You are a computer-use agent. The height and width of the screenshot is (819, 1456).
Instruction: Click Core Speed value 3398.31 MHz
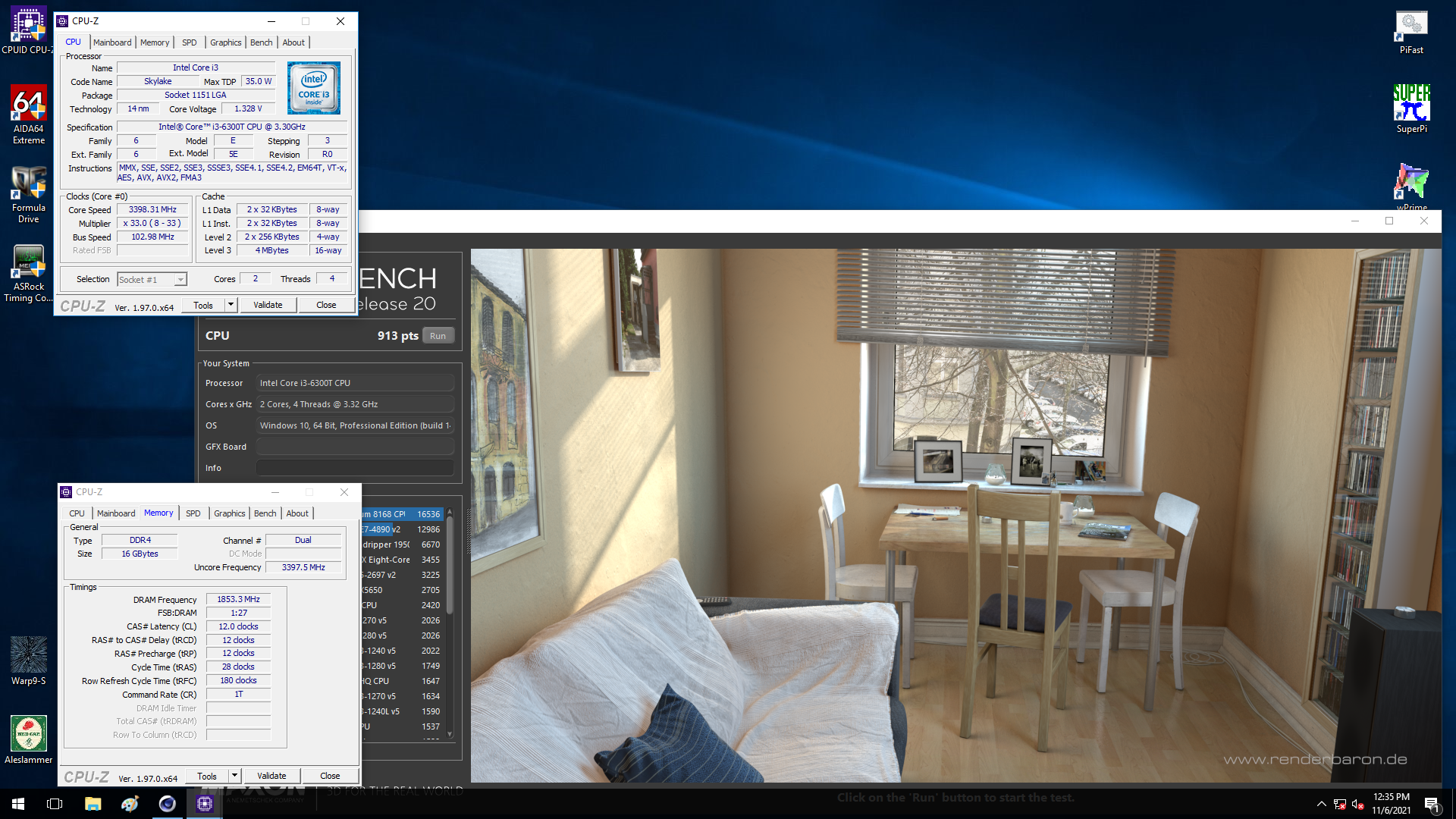pos(152,210)
